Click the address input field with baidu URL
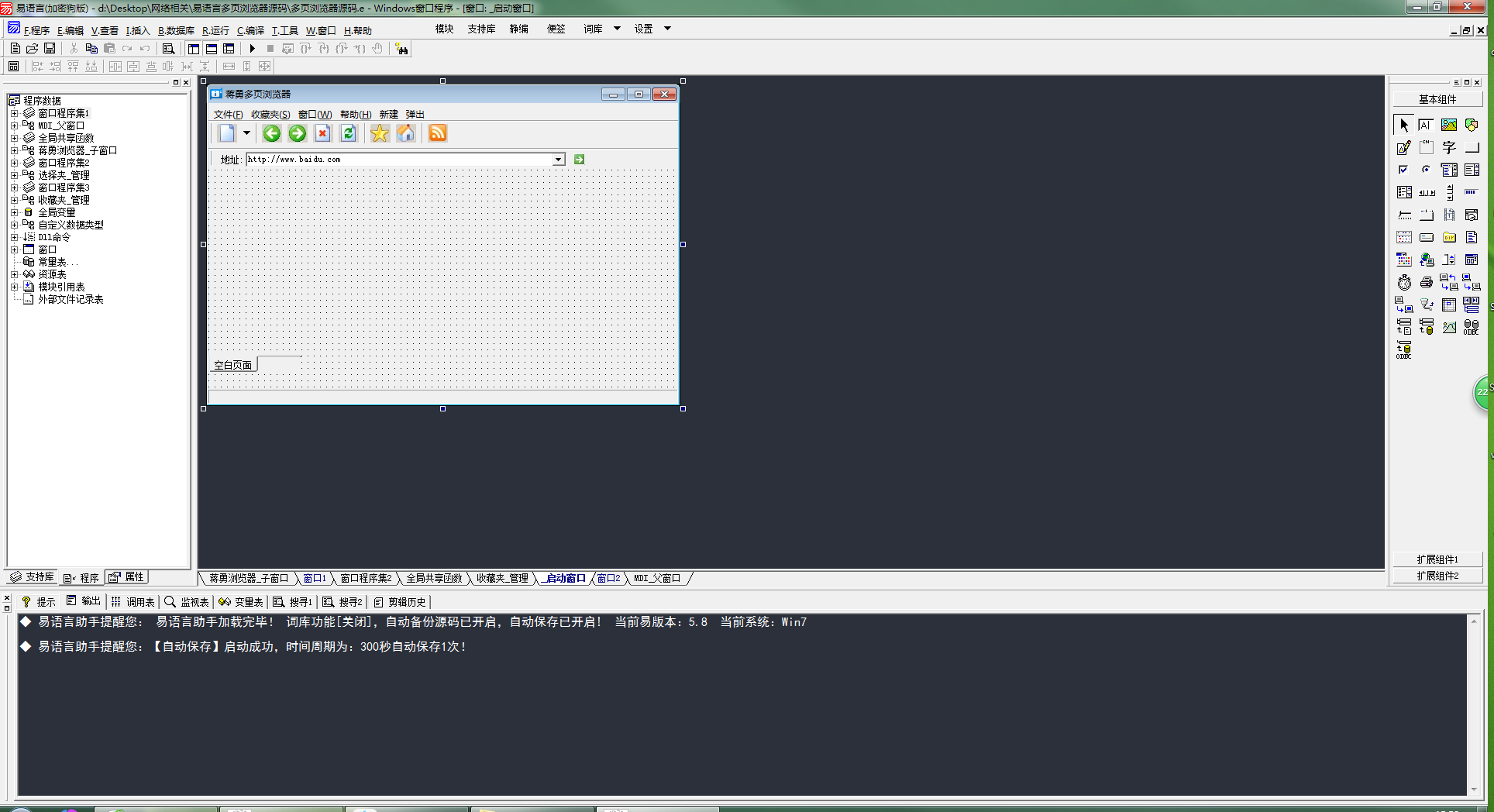Image resolution: width=1494 pixels, height=812 pixels. [x=400, y=160]
